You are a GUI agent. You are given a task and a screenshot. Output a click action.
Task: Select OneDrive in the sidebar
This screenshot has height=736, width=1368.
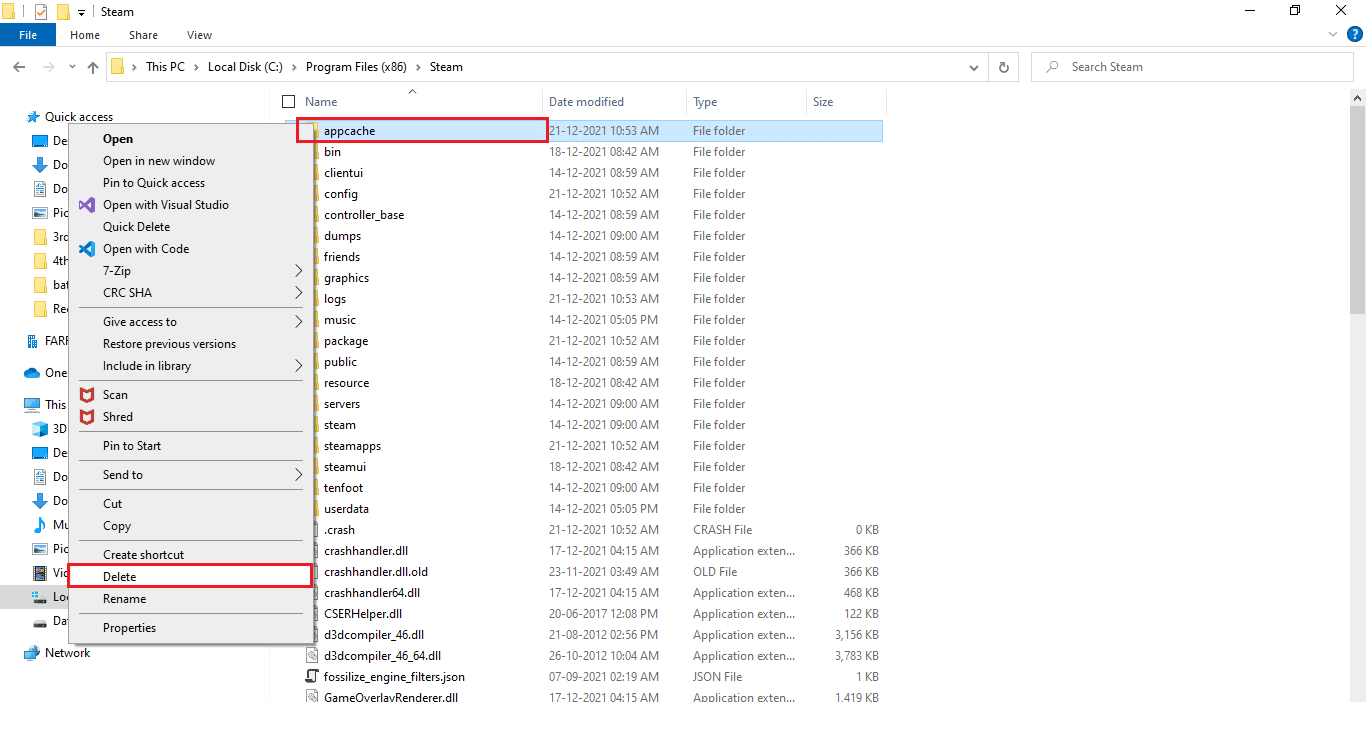tap(55, 372)
